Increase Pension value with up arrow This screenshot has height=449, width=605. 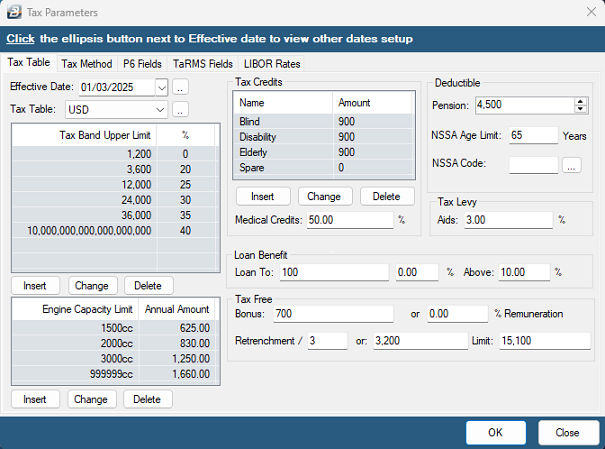580,101
